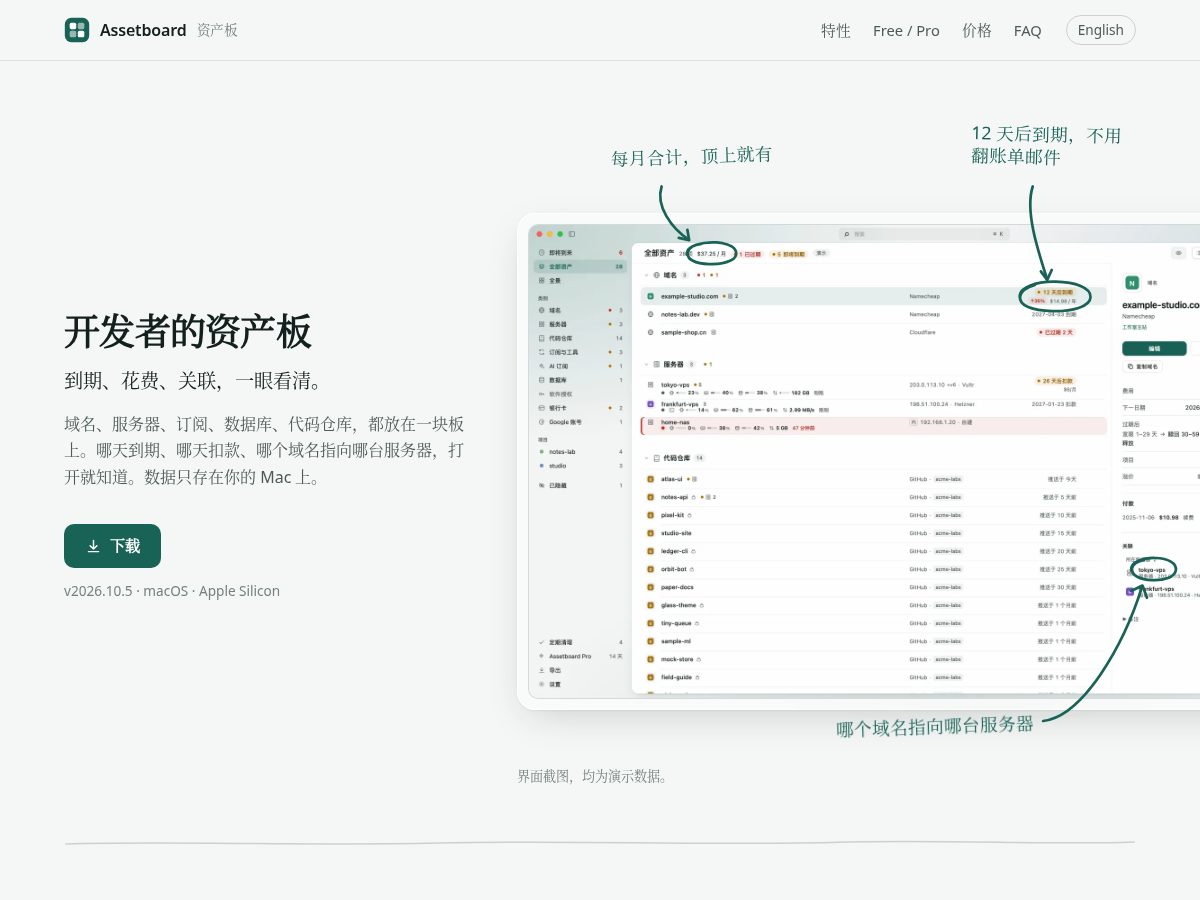This screenshot has width=1200, height=900.
Task: Open 订阅与工具 in the app sidebar
Action: point(580,352)
